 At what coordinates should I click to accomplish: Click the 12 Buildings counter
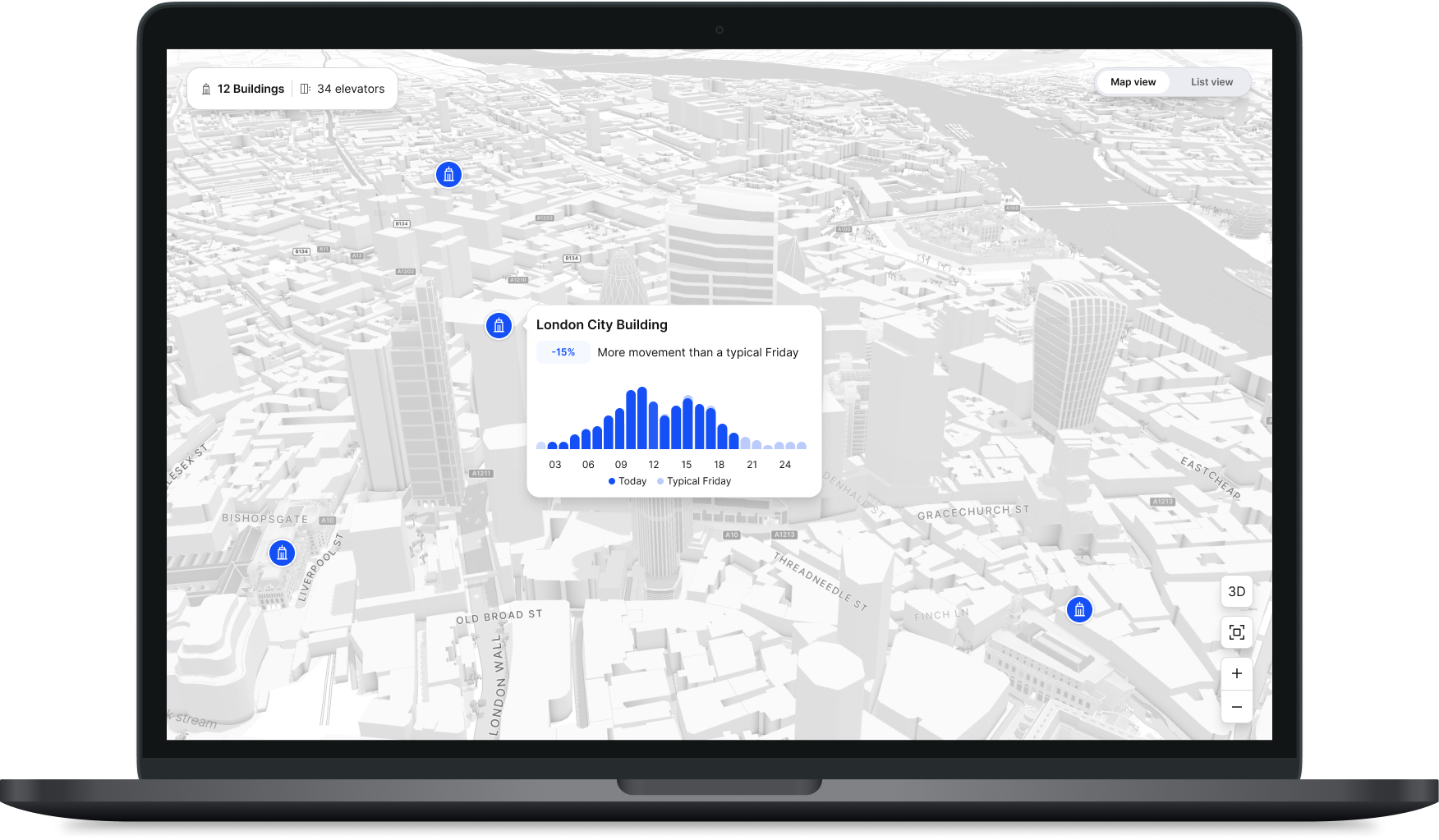(x=251, y=89)
